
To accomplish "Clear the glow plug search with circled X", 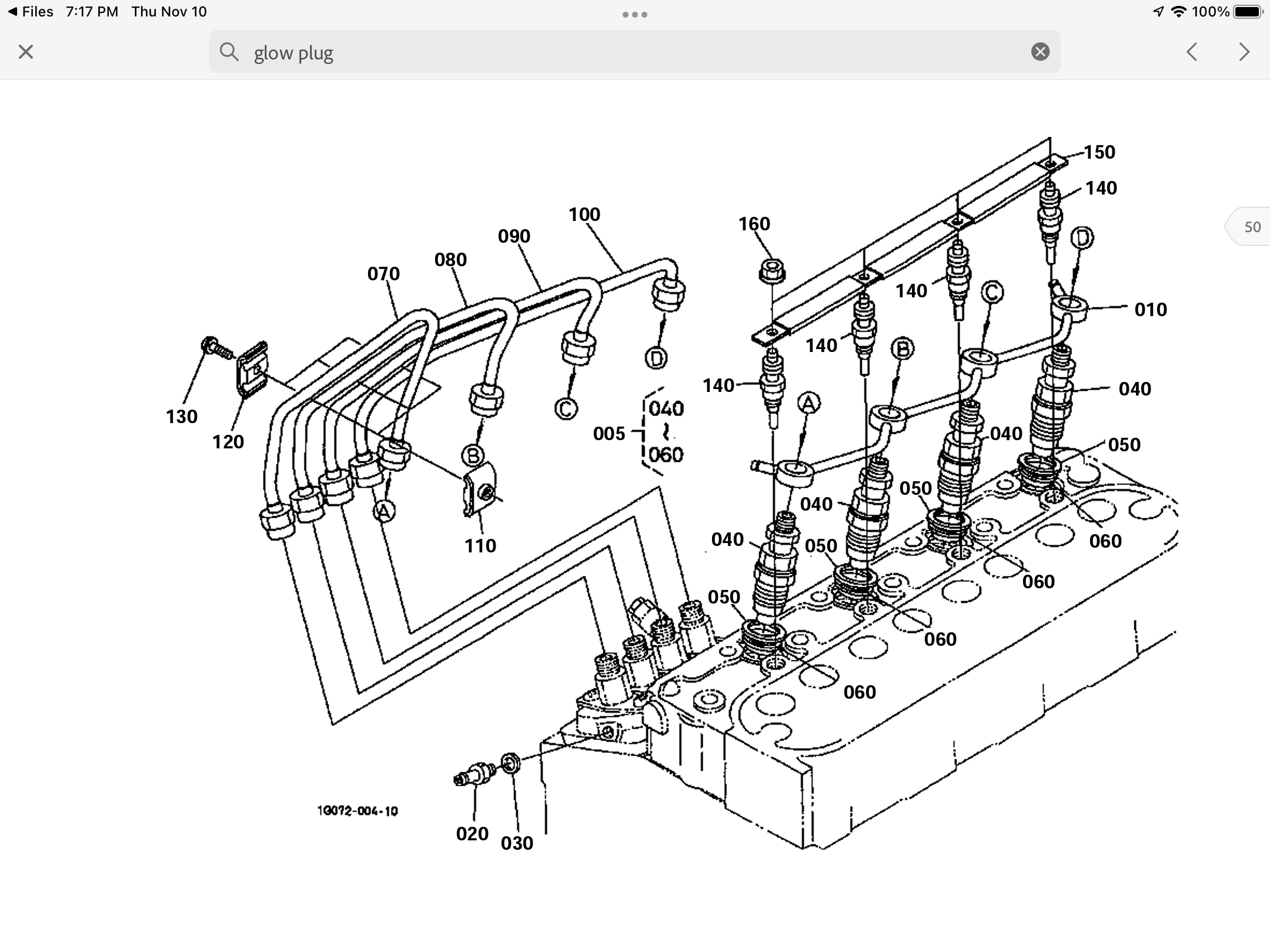I will (1040, 52).
